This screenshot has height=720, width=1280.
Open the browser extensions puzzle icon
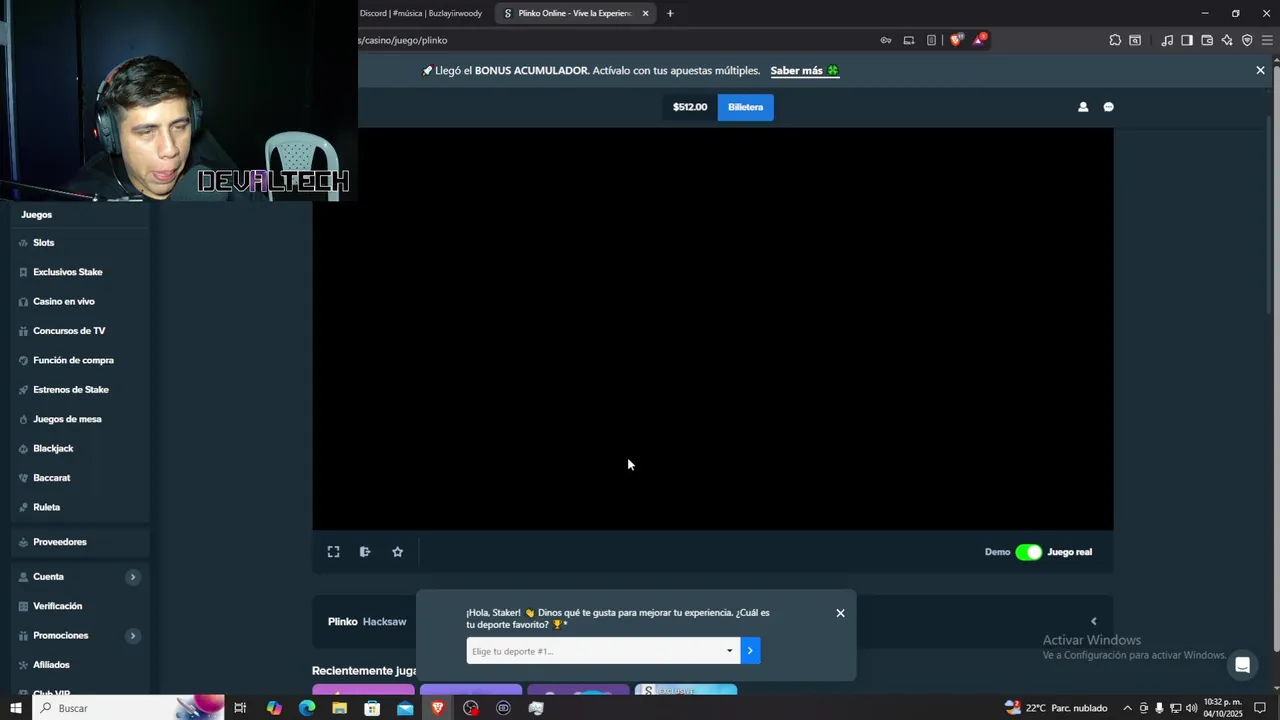1115,40
